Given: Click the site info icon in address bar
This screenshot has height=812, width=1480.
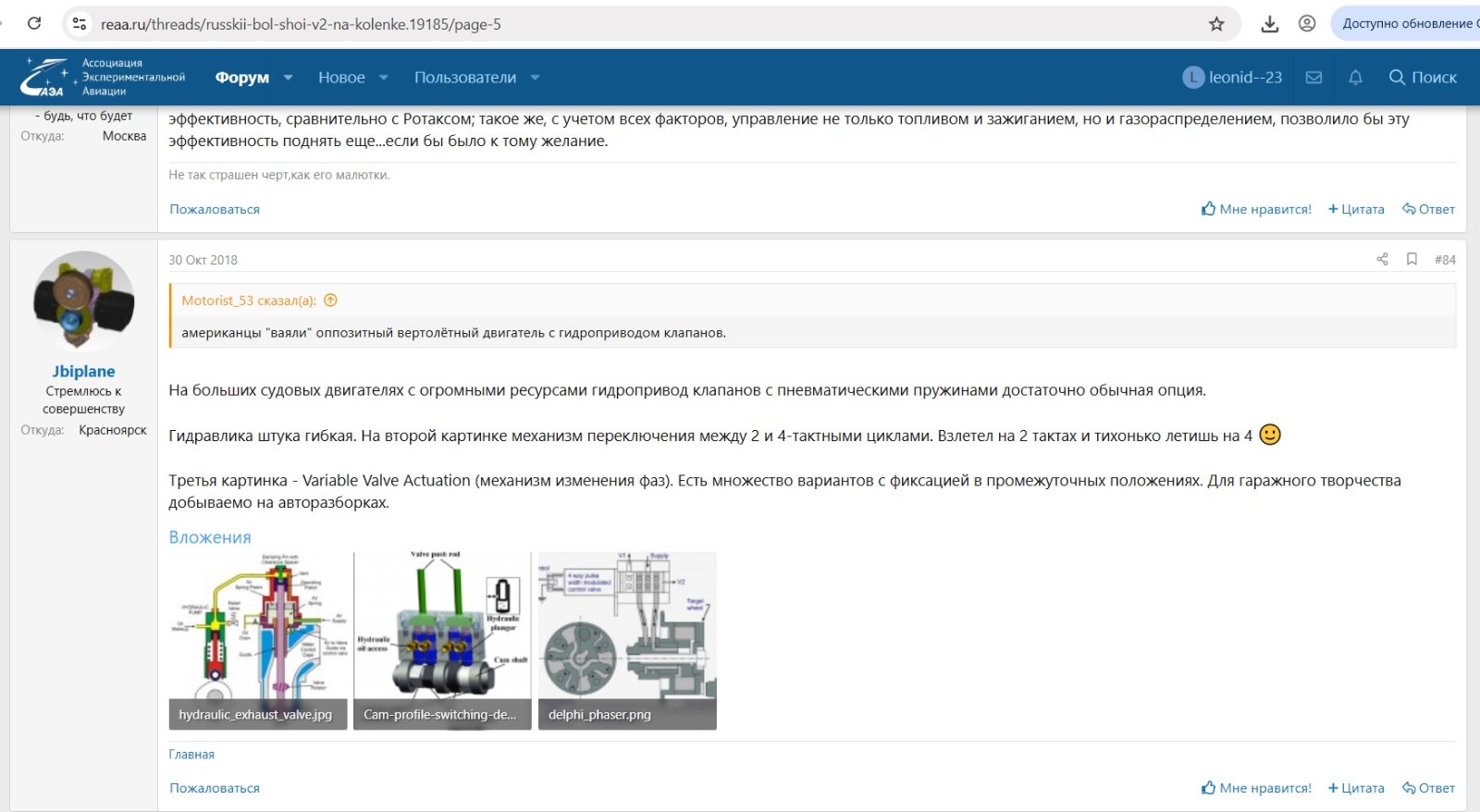Looking at the screenshot, I should point(80,24).
